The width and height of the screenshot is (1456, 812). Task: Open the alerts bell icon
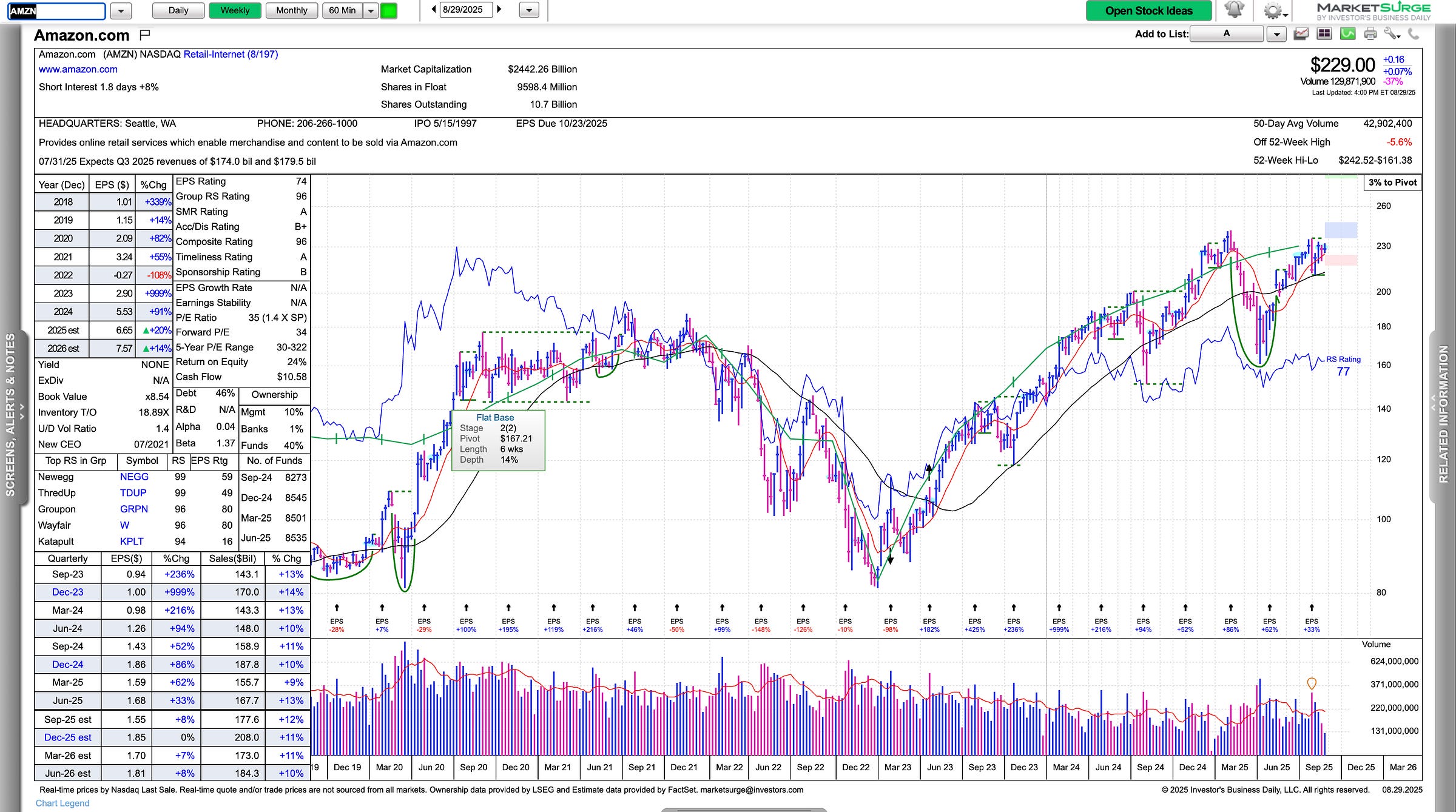[x=1234, y=10]
